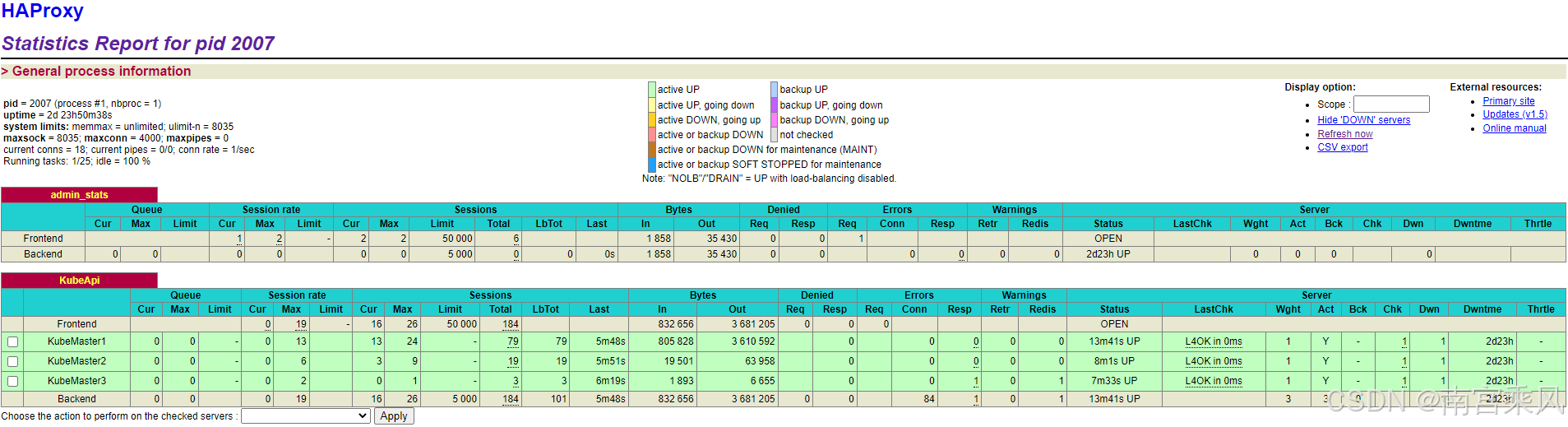Click the Scope input field
The image size is (1568, 427).
click(1391, 104)
